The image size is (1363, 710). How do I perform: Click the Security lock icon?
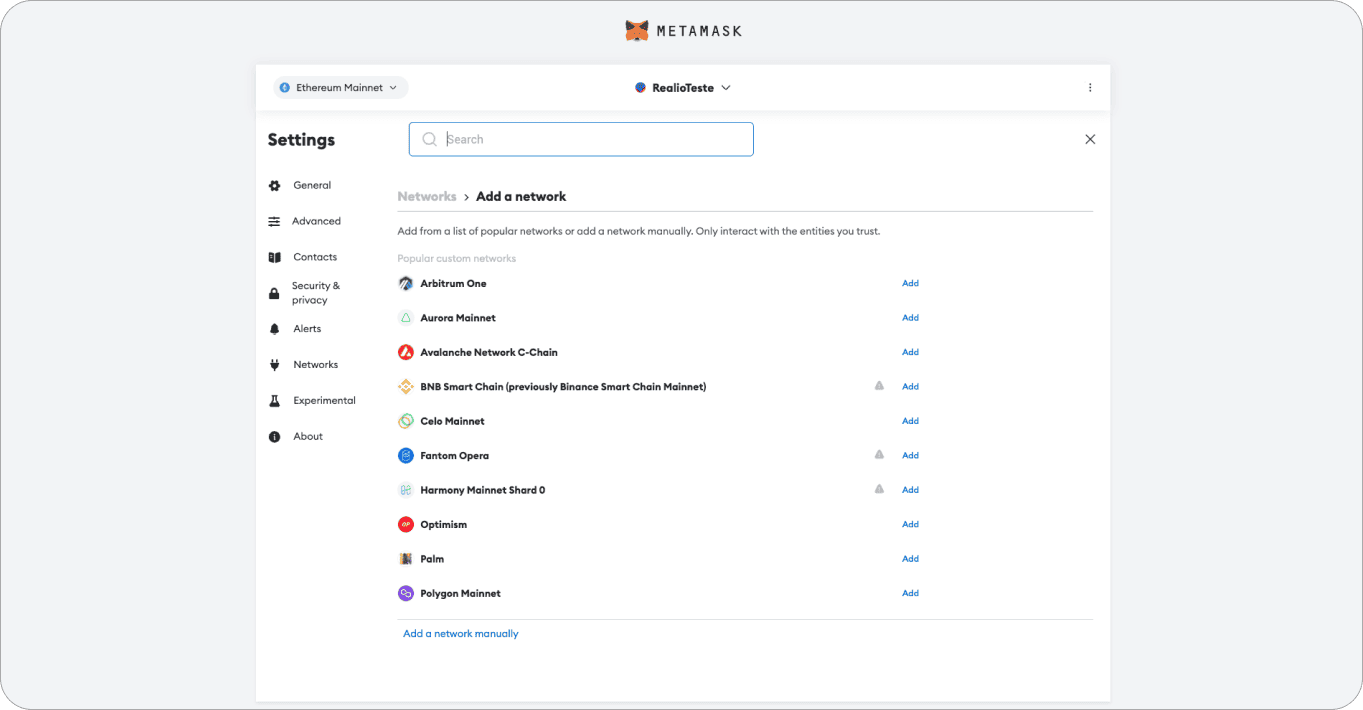[275, 293]
